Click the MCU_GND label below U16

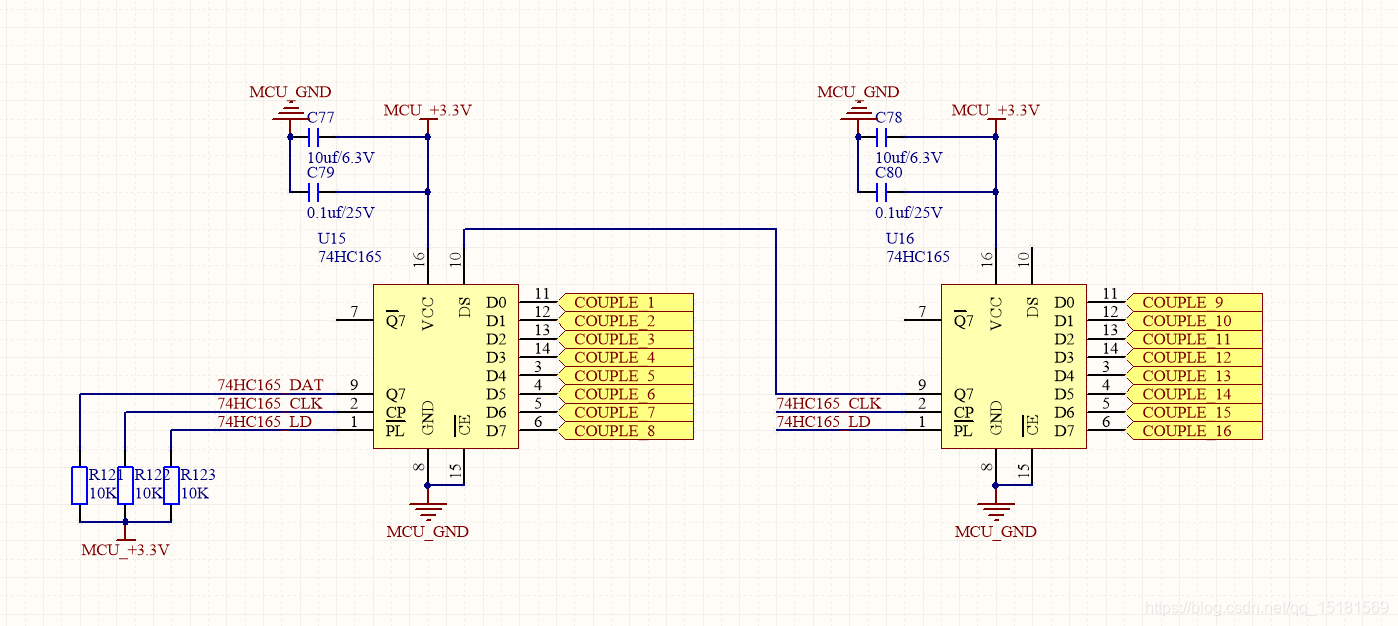click(x=995, y=532)
